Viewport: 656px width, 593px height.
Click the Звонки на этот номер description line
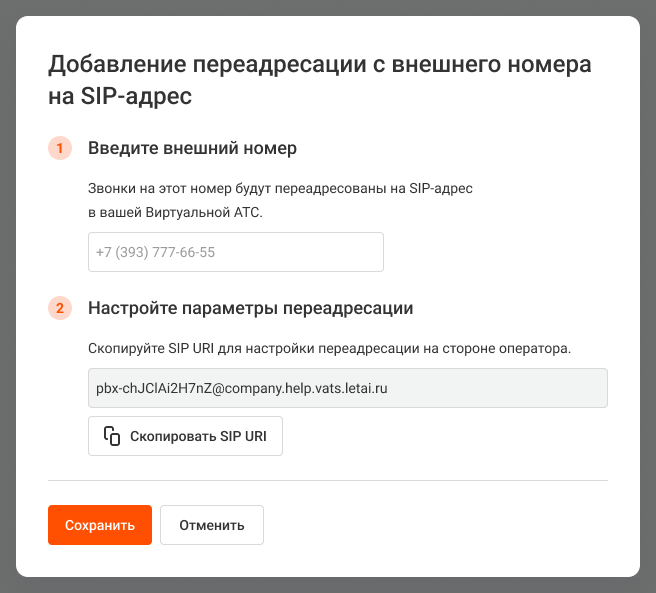click(x=280, y=188)
